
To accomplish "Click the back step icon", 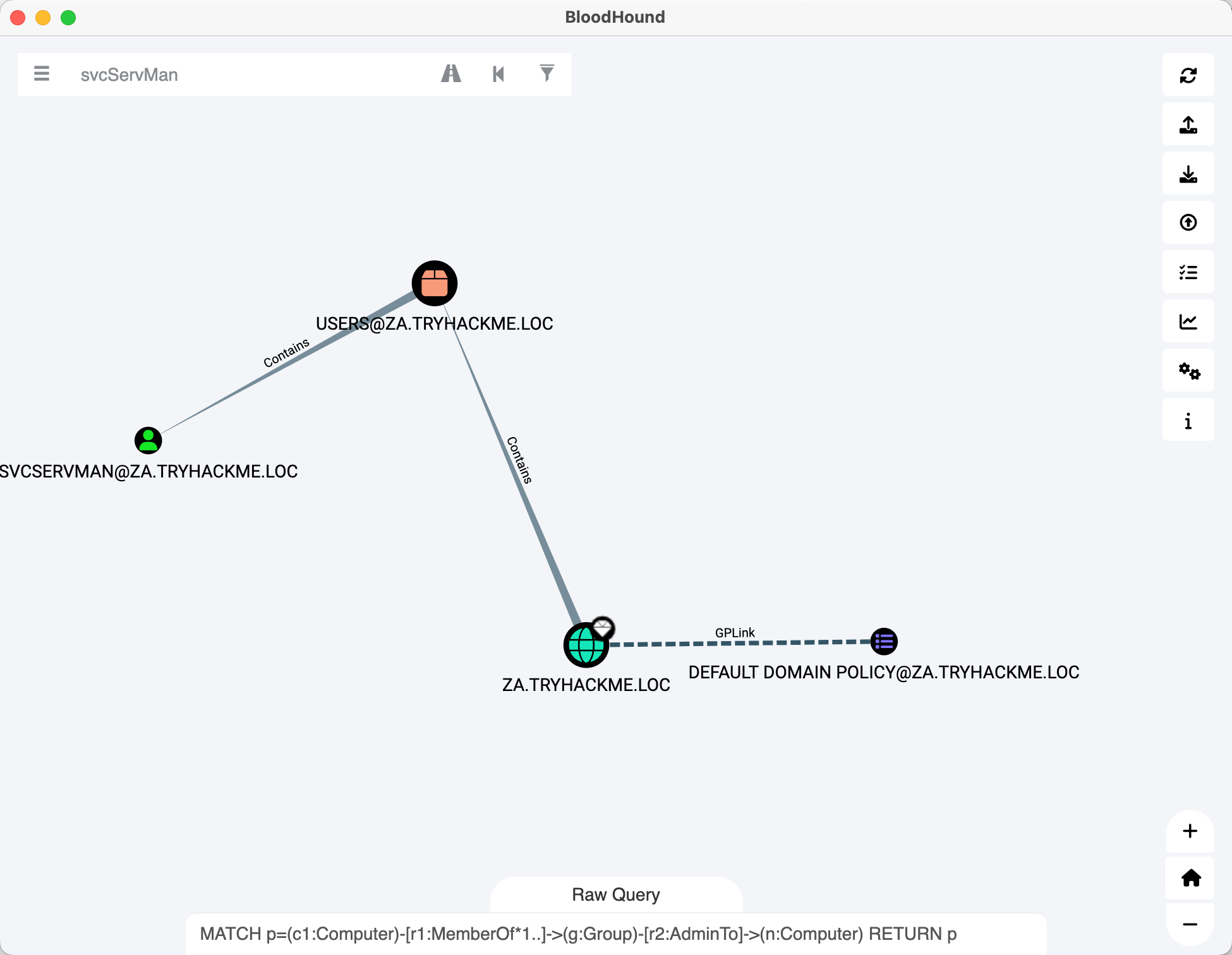I will point(498,74).
